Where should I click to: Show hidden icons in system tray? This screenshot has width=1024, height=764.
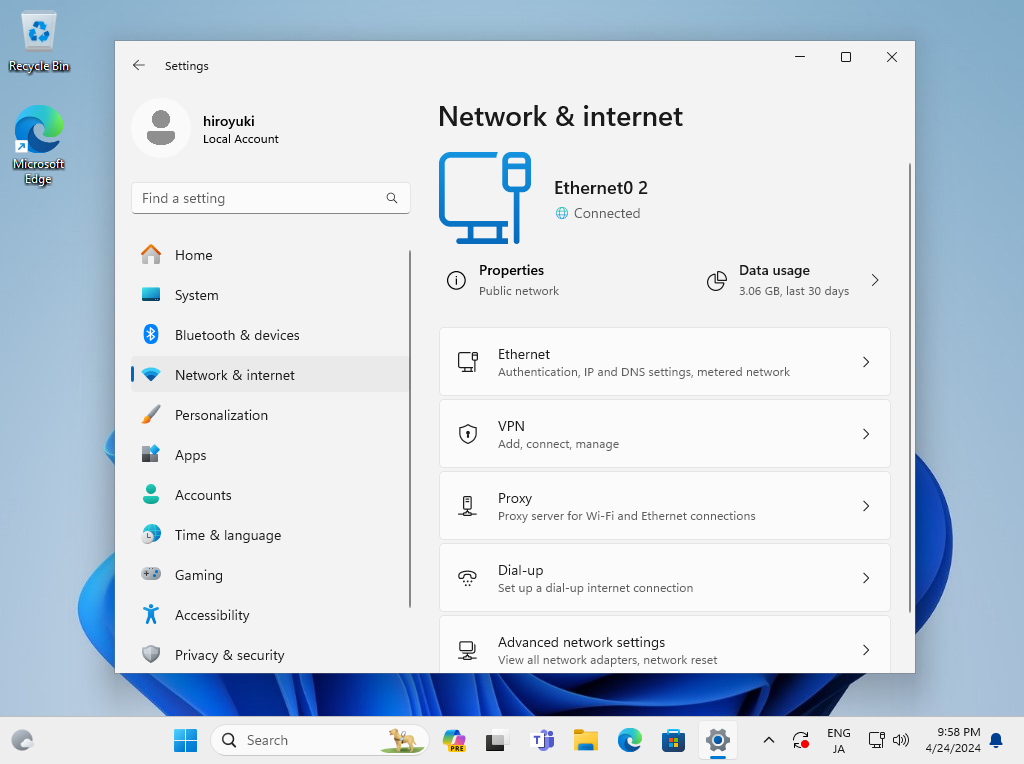pyautogui.click(x=768, y=740)
